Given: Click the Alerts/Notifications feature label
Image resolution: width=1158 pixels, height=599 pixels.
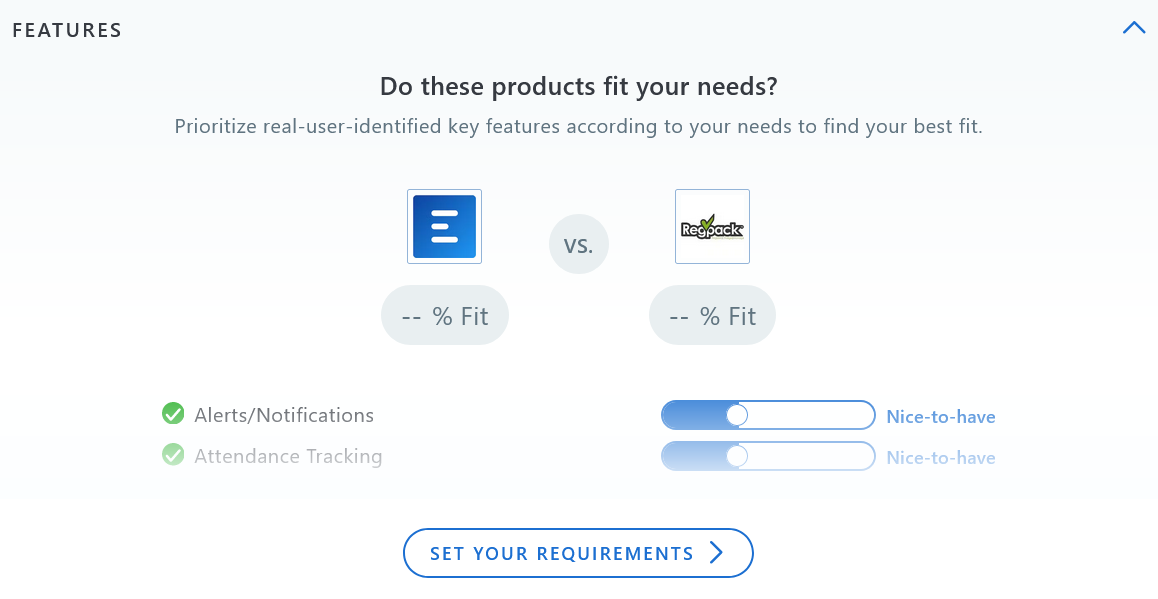Looking at the screenshot, I should pos(284,415).
